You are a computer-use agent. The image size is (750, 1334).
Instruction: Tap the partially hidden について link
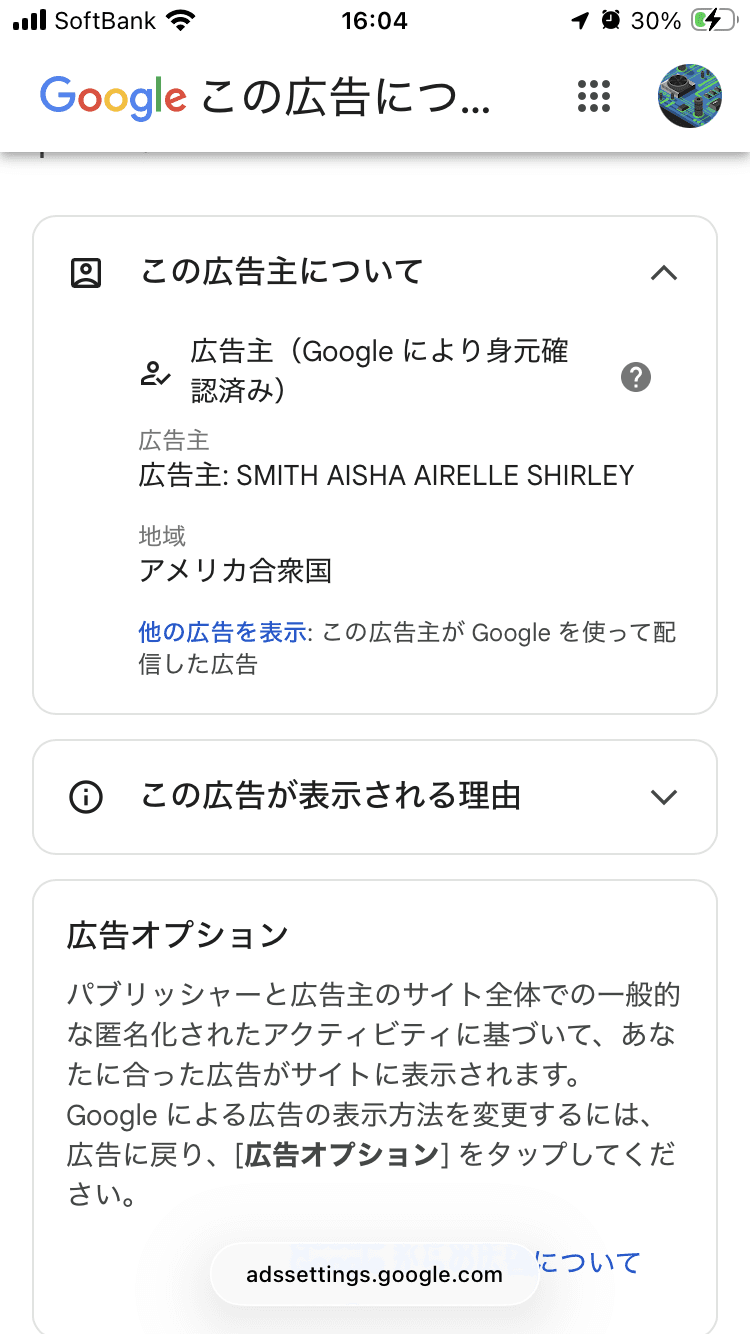pyautogui.click(x=590, y=1261)
